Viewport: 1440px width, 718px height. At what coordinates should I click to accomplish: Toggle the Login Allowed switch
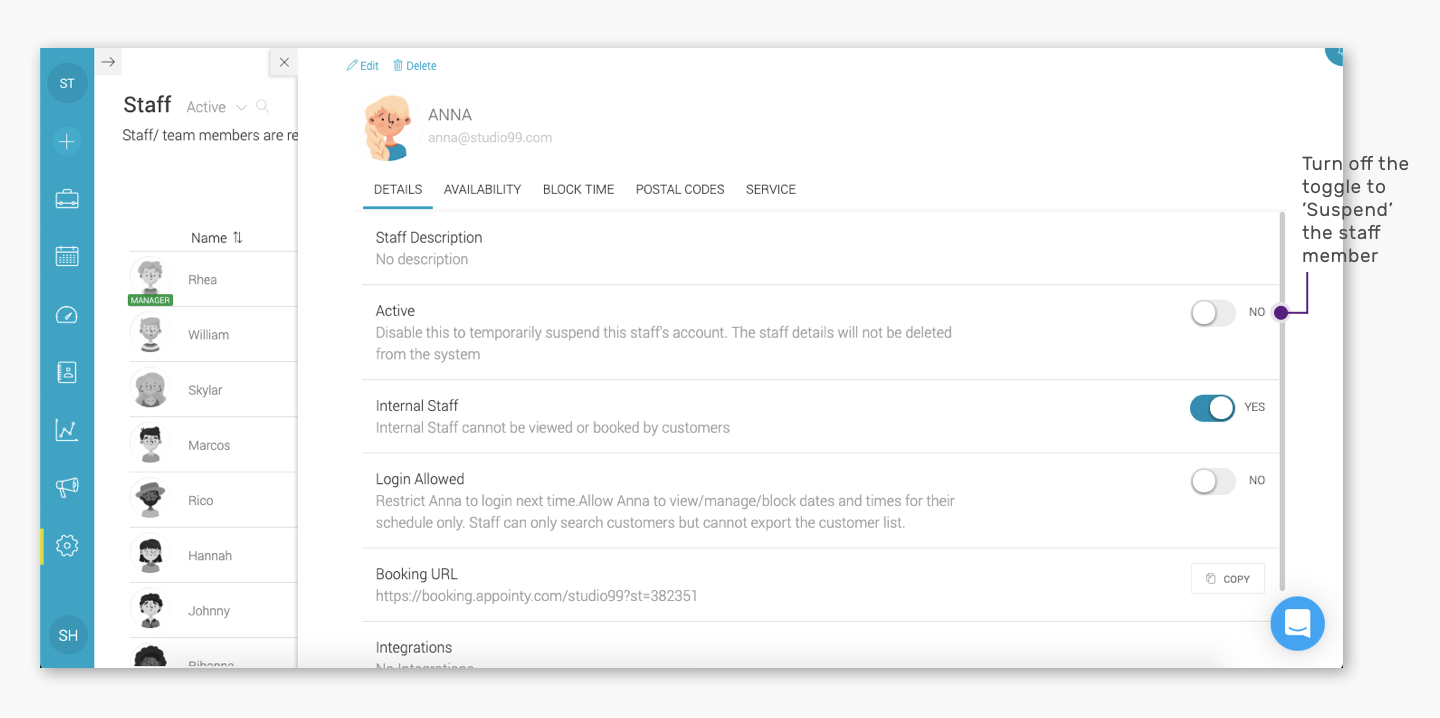coord(1213,481)
